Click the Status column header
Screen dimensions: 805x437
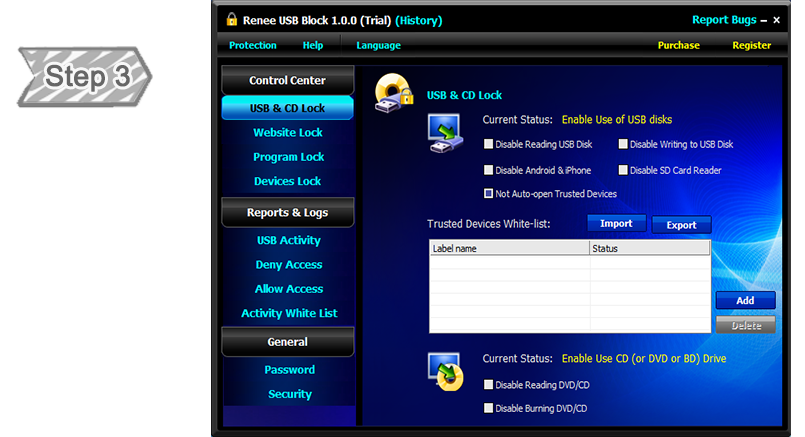tap(649, 249)
